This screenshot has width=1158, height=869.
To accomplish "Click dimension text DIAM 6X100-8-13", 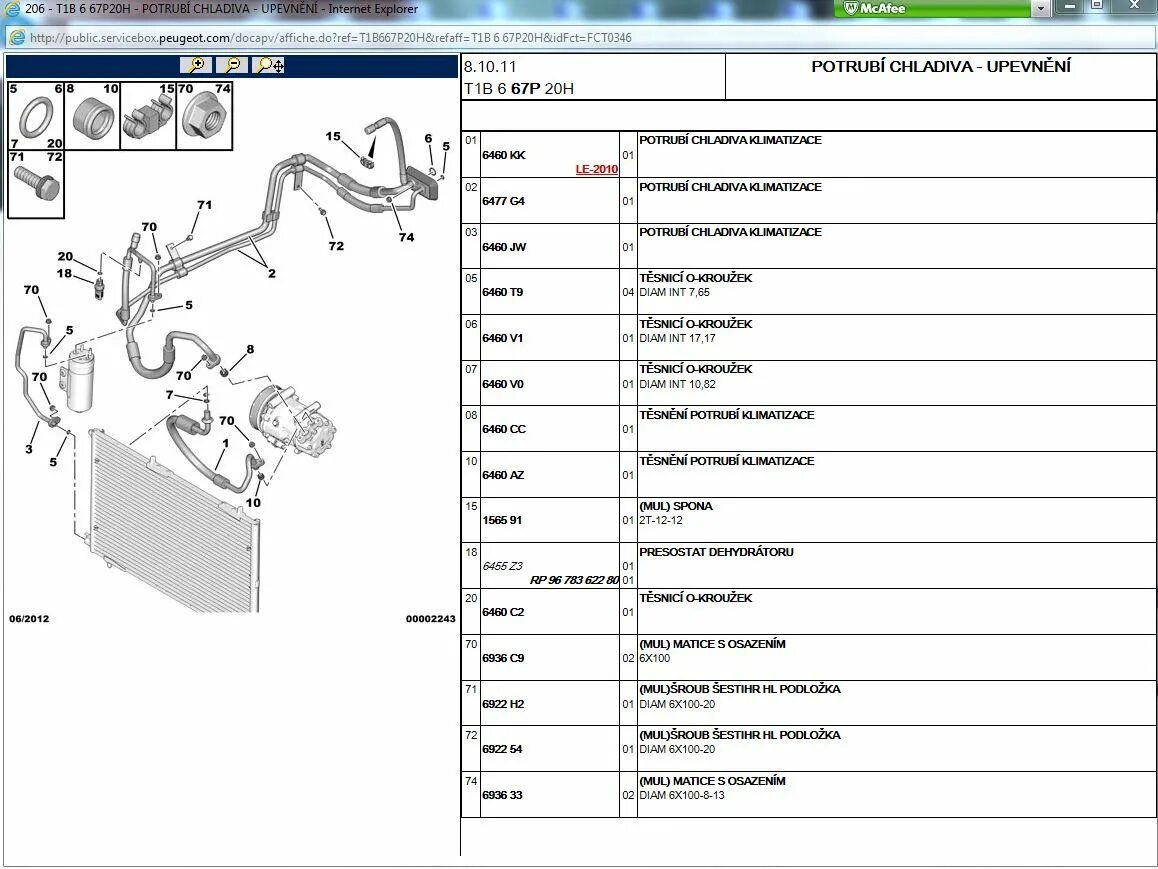I will coord(682,795).
